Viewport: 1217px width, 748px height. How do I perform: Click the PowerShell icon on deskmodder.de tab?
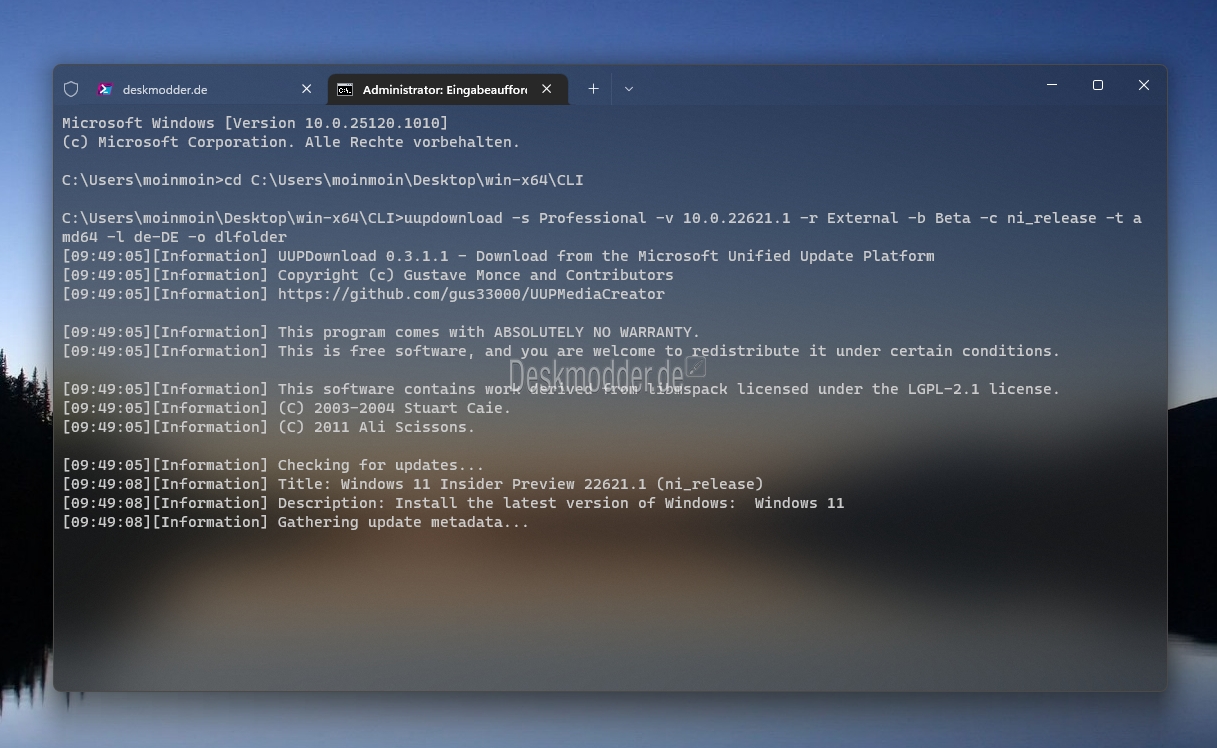[105, 89]
